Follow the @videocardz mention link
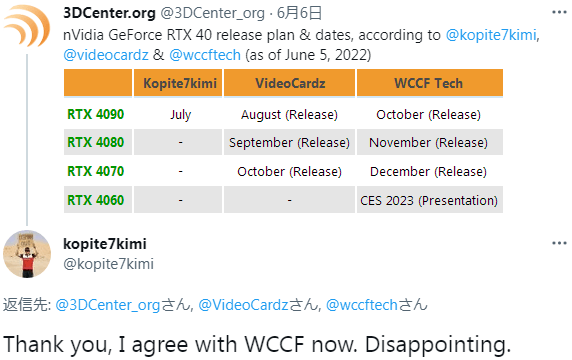 106,55
